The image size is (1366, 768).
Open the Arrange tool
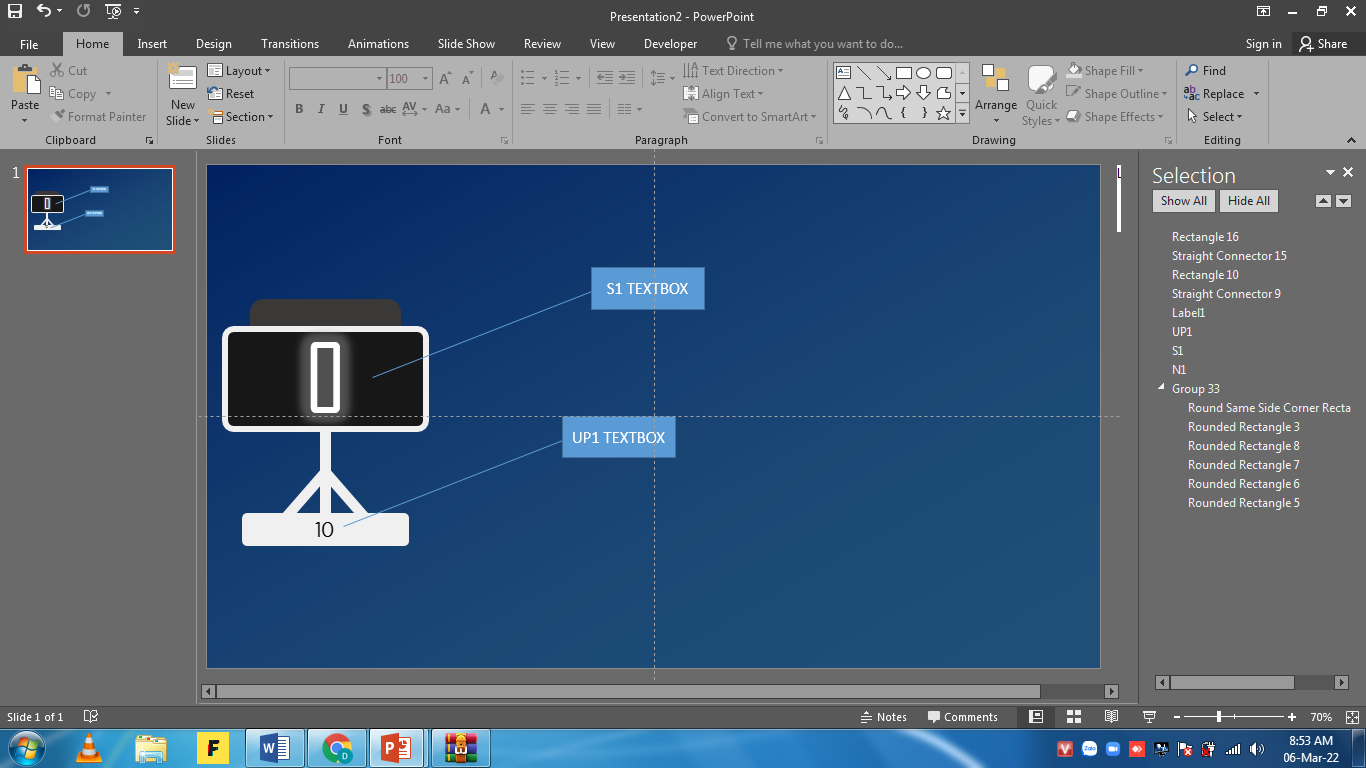[996, 95]
